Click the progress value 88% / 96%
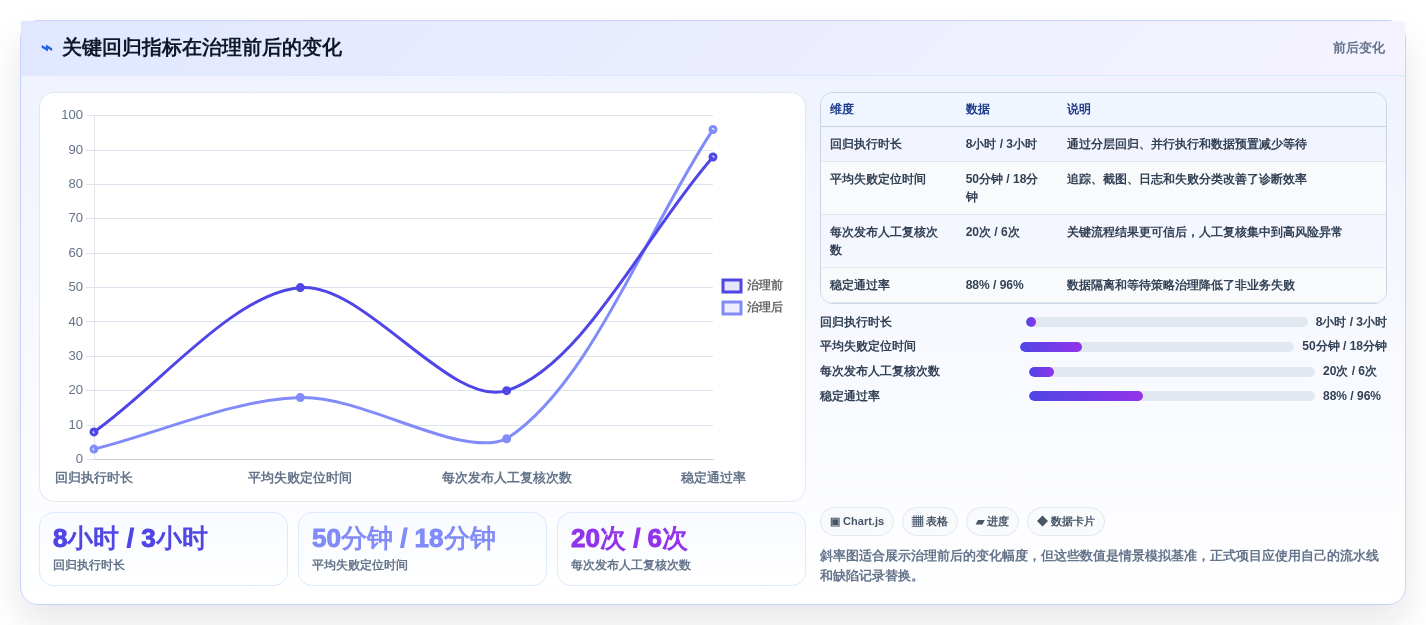Screen dimensions: 1426x625 point(1352,396)
